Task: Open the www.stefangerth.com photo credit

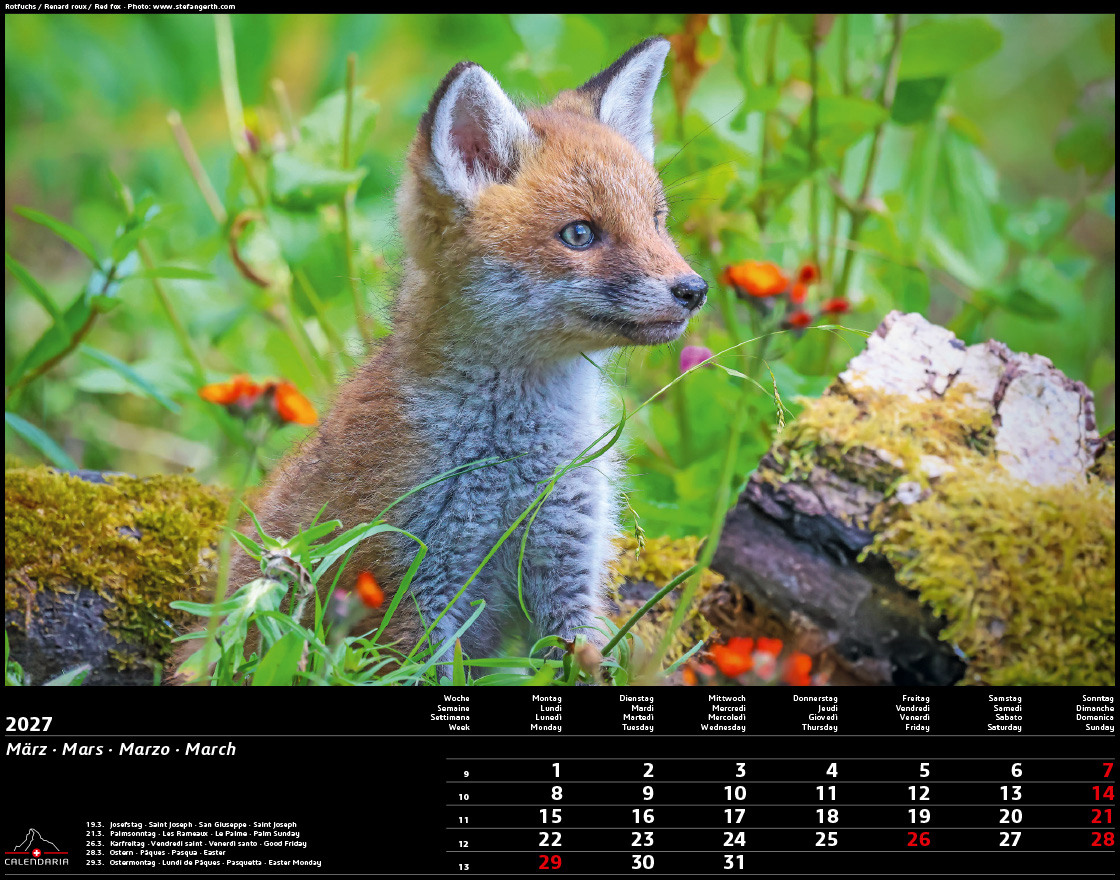Action: [x=194, y=6]
